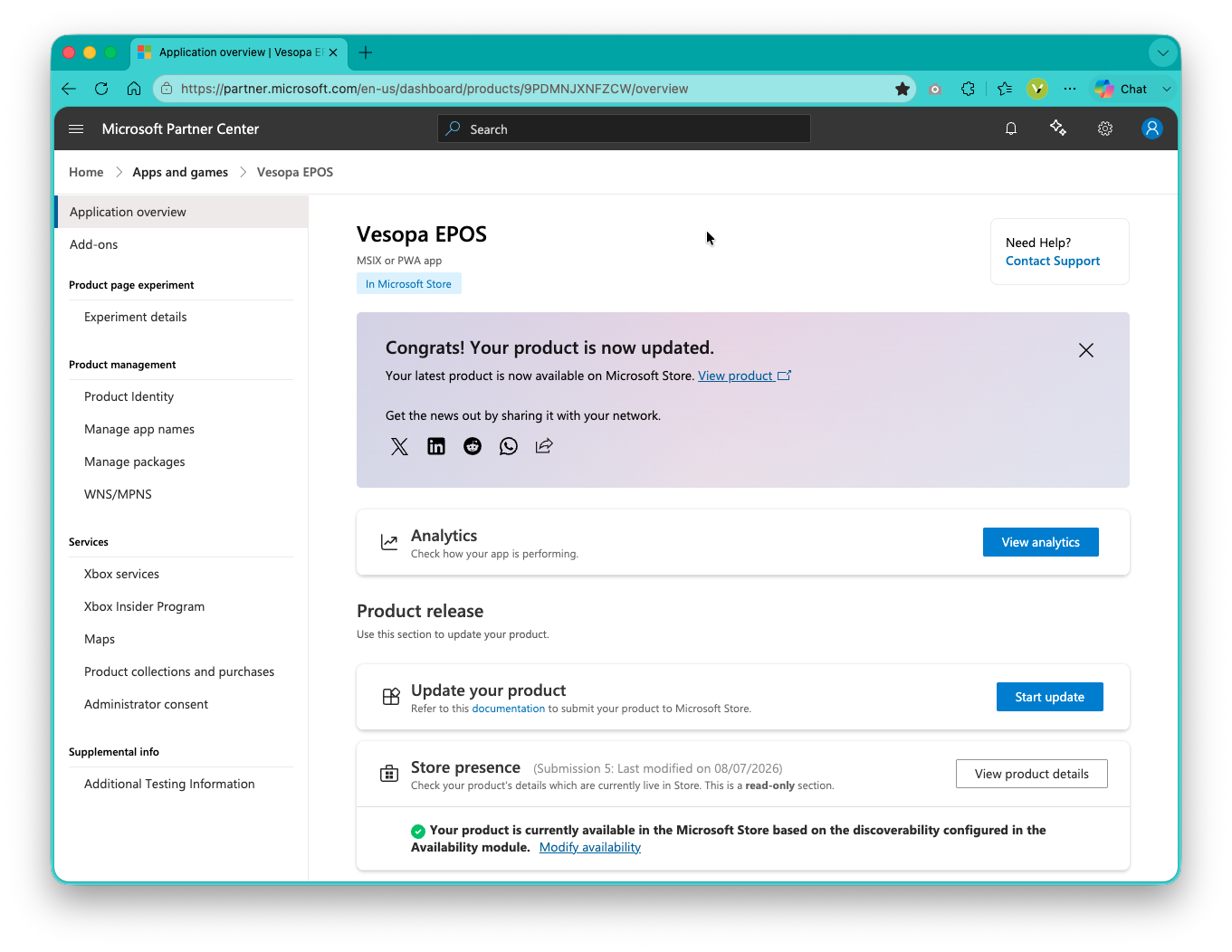Open the browser favorites list
1232x952 pixels.
[x=1005, y=89]
